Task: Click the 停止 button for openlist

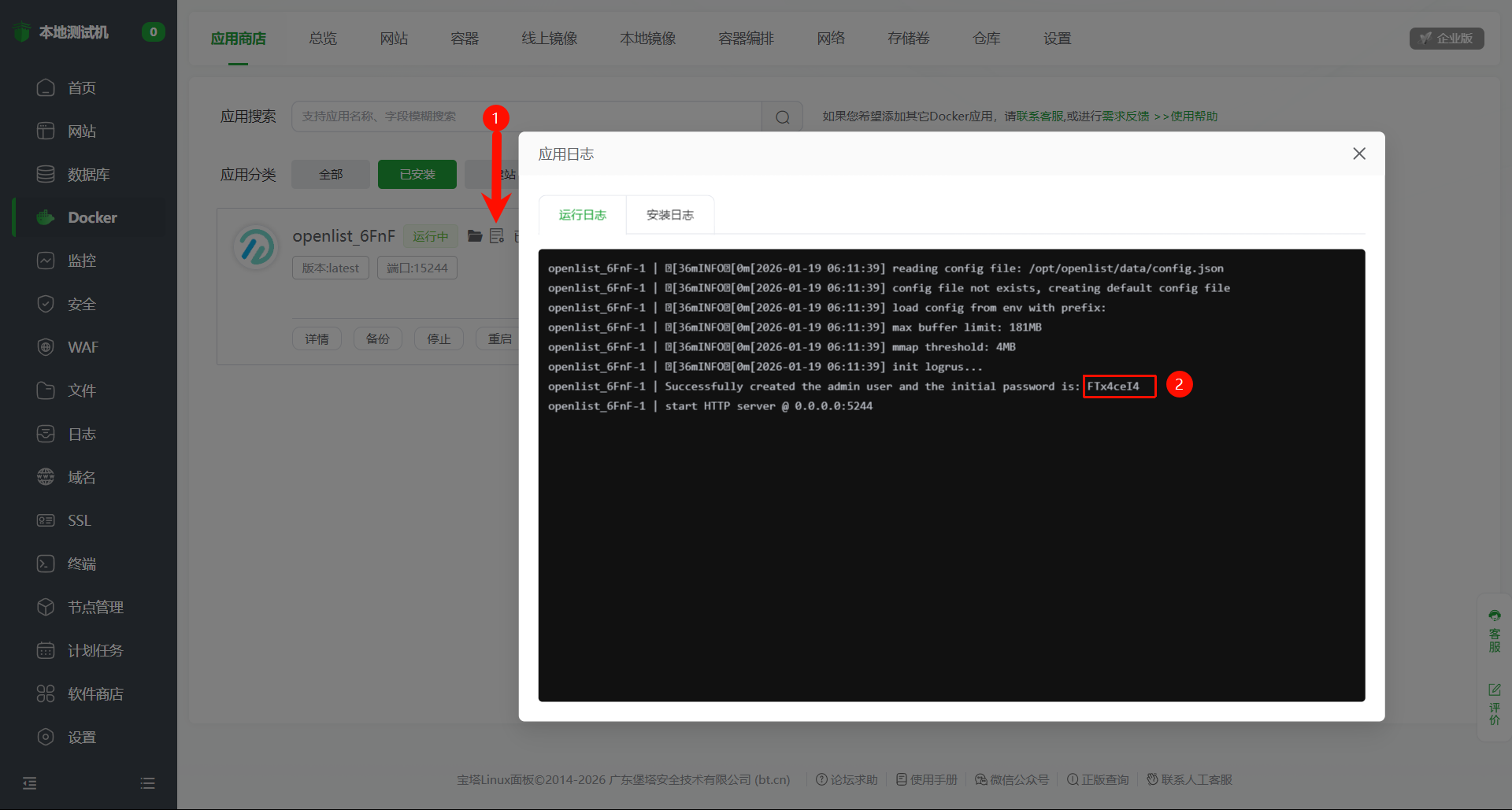Action: pos(439,338)
